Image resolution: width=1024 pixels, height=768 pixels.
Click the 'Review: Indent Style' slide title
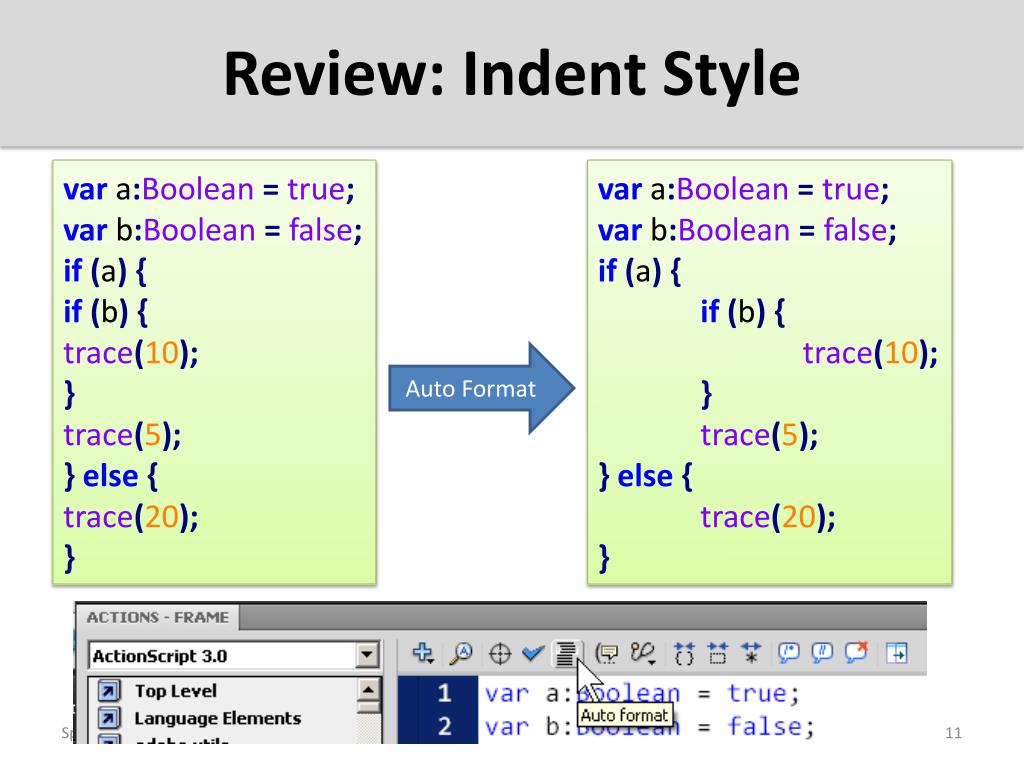[511, 73]
